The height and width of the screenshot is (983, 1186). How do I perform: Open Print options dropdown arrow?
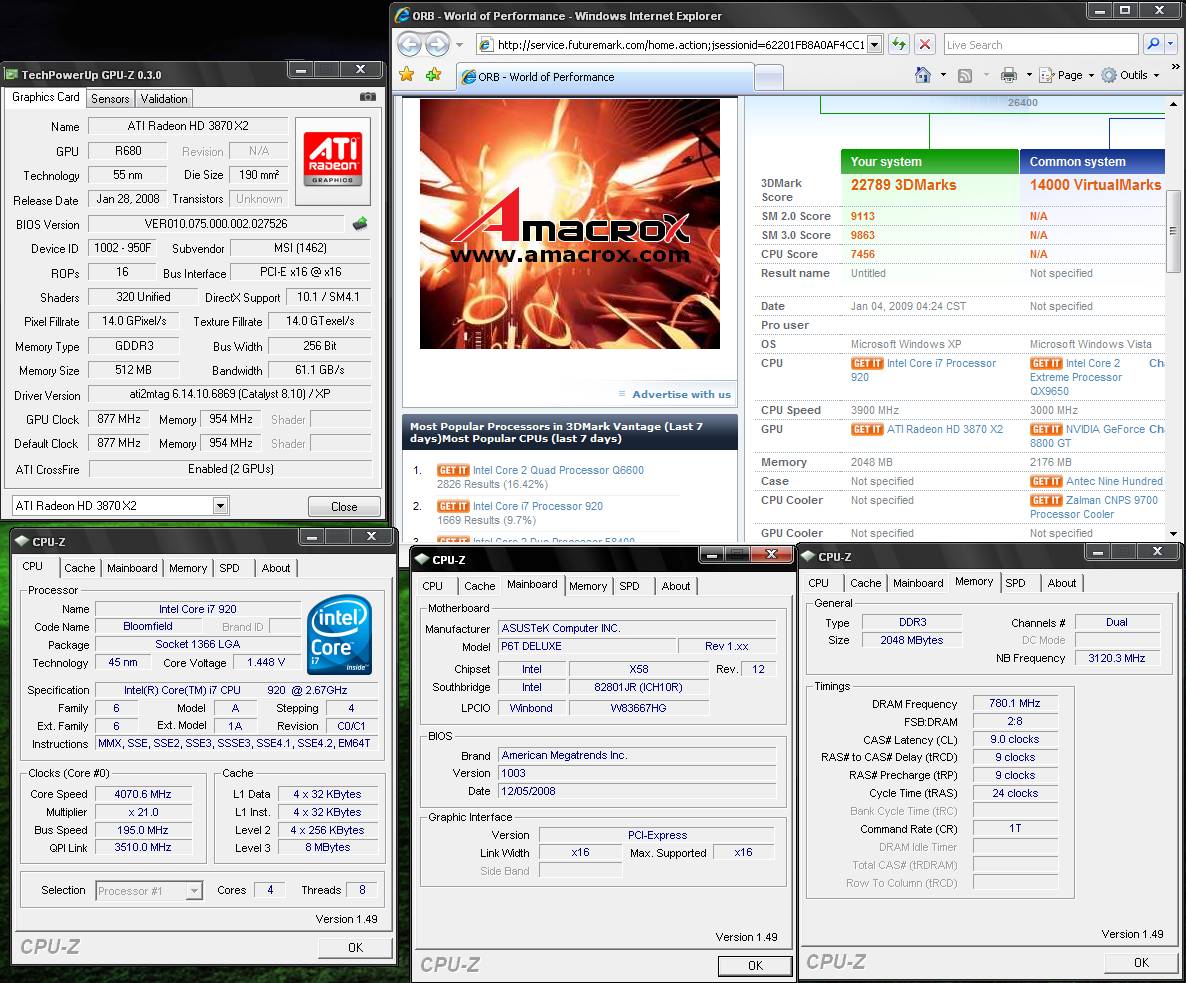pyautogui.click(x=1029, y=76)
